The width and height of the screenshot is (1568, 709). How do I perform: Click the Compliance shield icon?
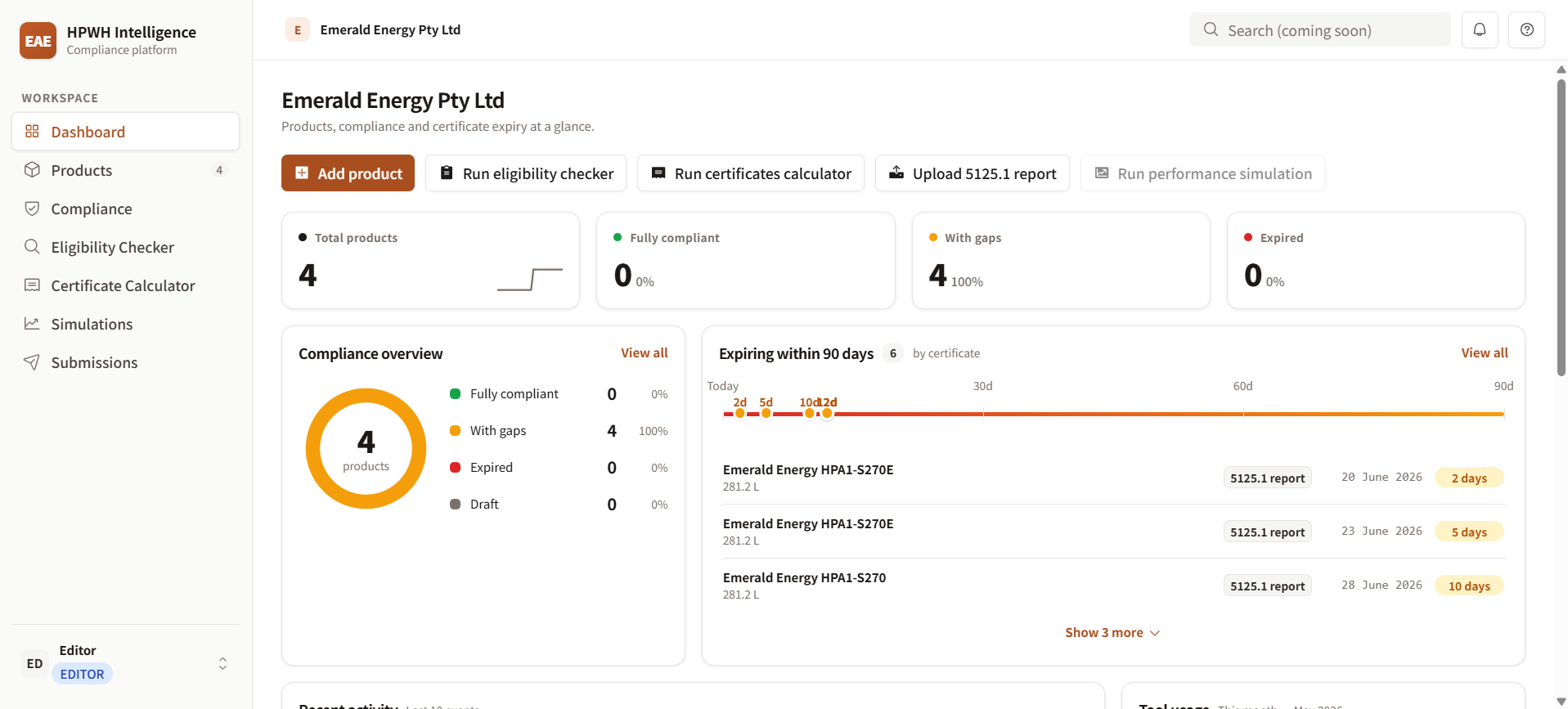(32, 208)
